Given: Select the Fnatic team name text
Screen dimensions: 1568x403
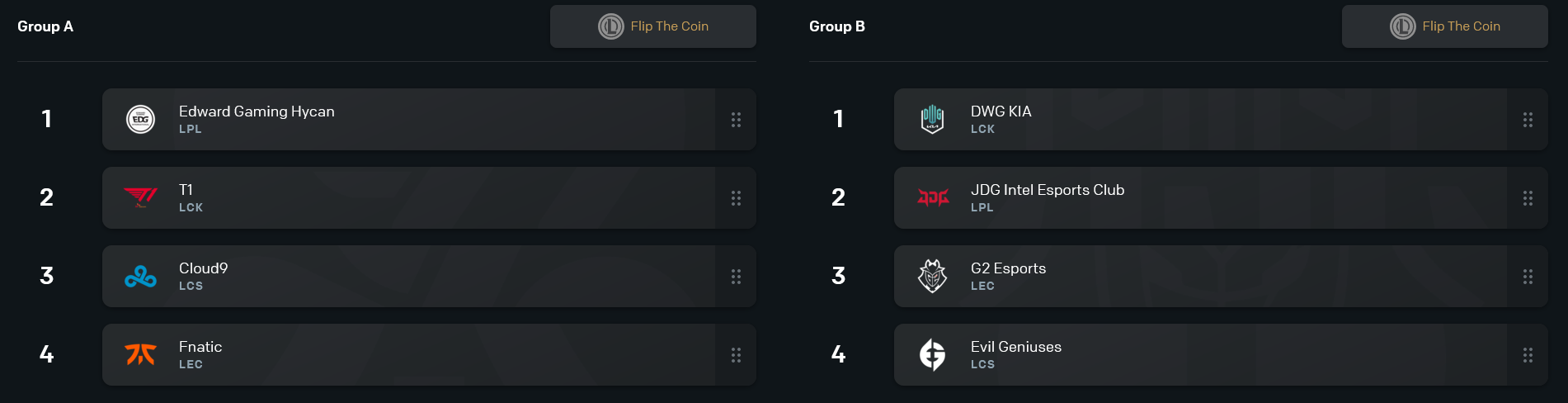Looking at the screenshot, I should 200,347.
